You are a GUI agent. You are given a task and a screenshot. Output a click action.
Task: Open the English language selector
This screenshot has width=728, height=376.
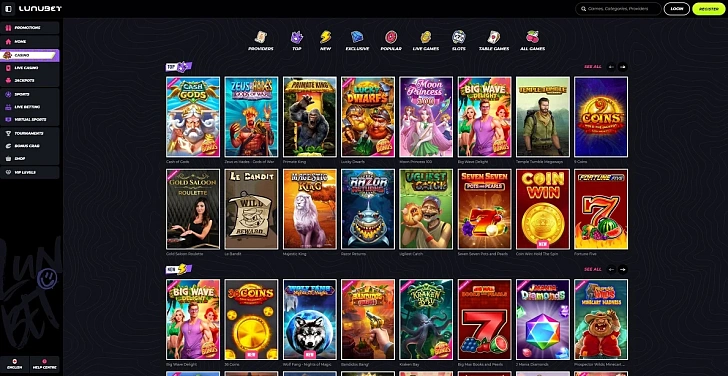coord(14,364)
